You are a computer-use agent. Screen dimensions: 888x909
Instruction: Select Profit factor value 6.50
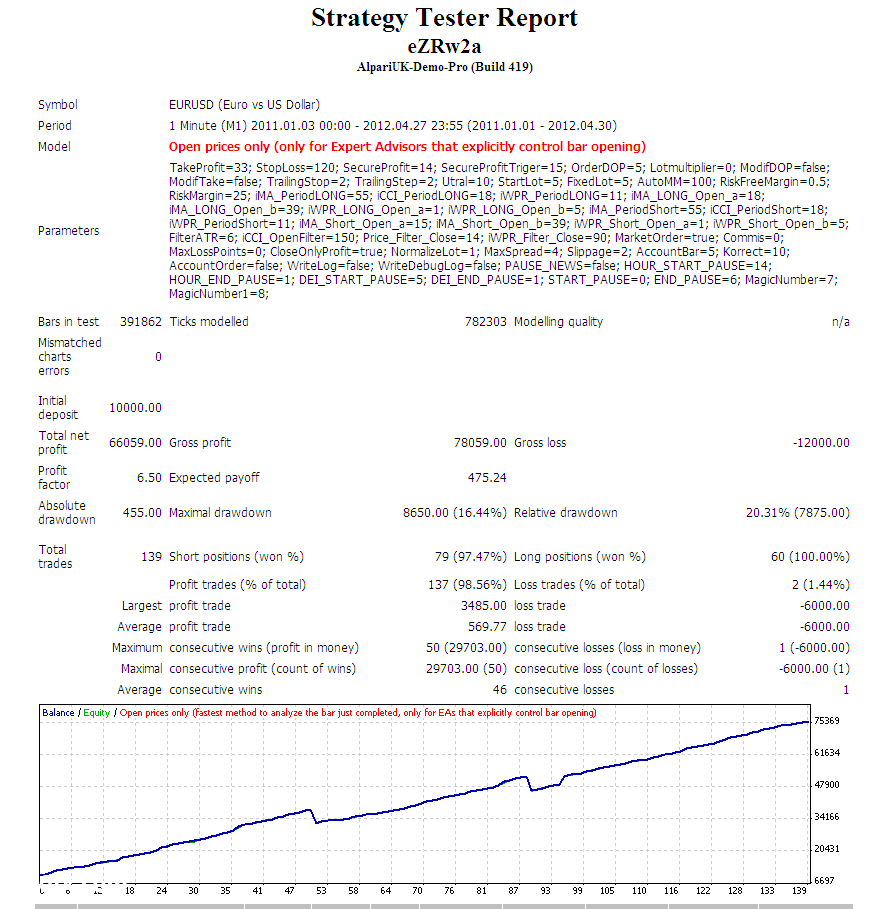click(x=149, y=478)
